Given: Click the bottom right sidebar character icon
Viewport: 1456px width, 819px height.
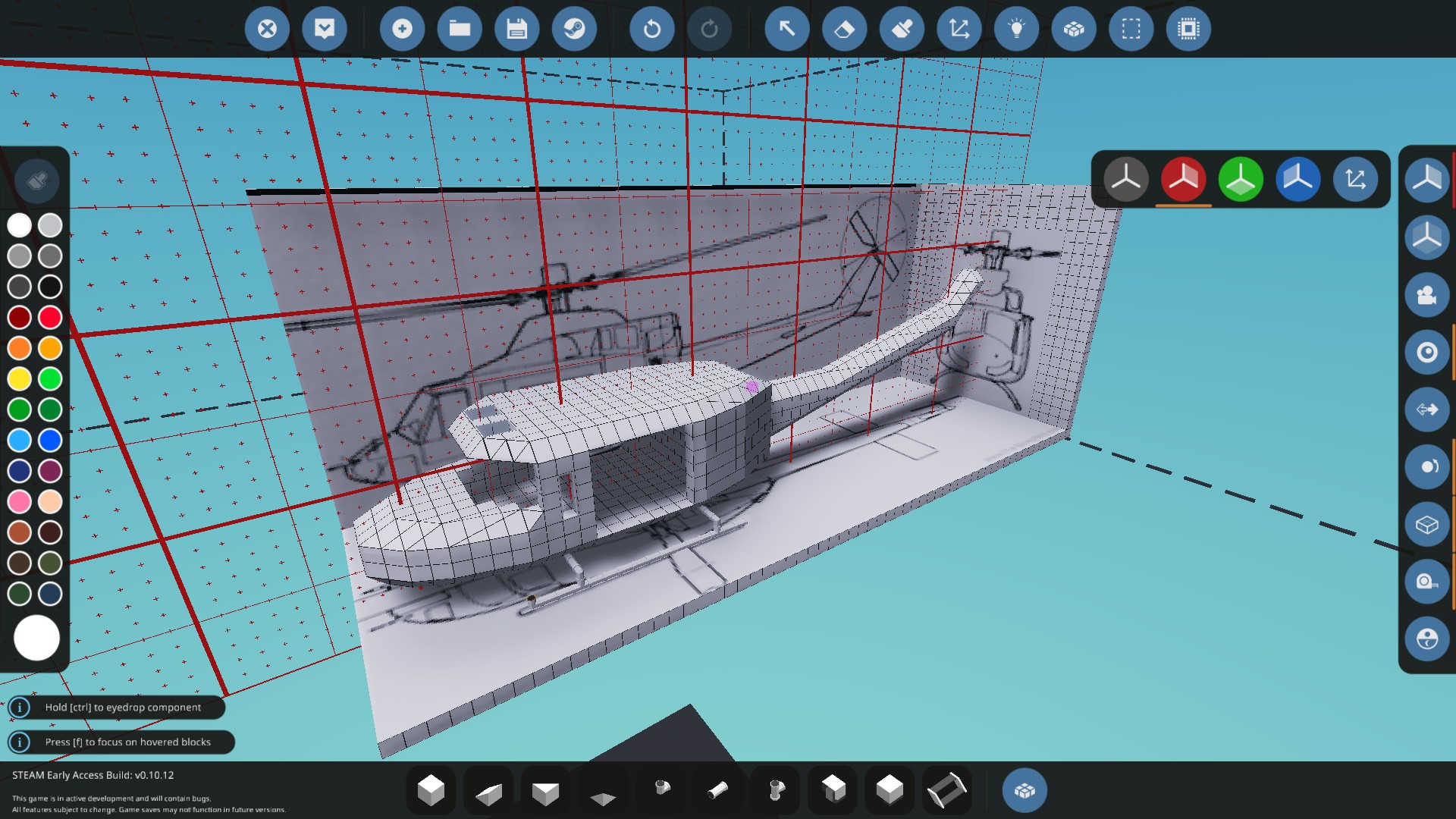Looking at the screenshot, I should coord(1427,639).
